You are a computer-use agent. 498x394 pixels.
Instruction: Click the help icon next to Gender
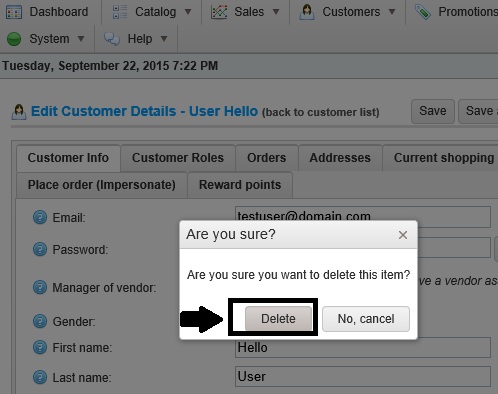pyautogui.click(x=40, y=321)
